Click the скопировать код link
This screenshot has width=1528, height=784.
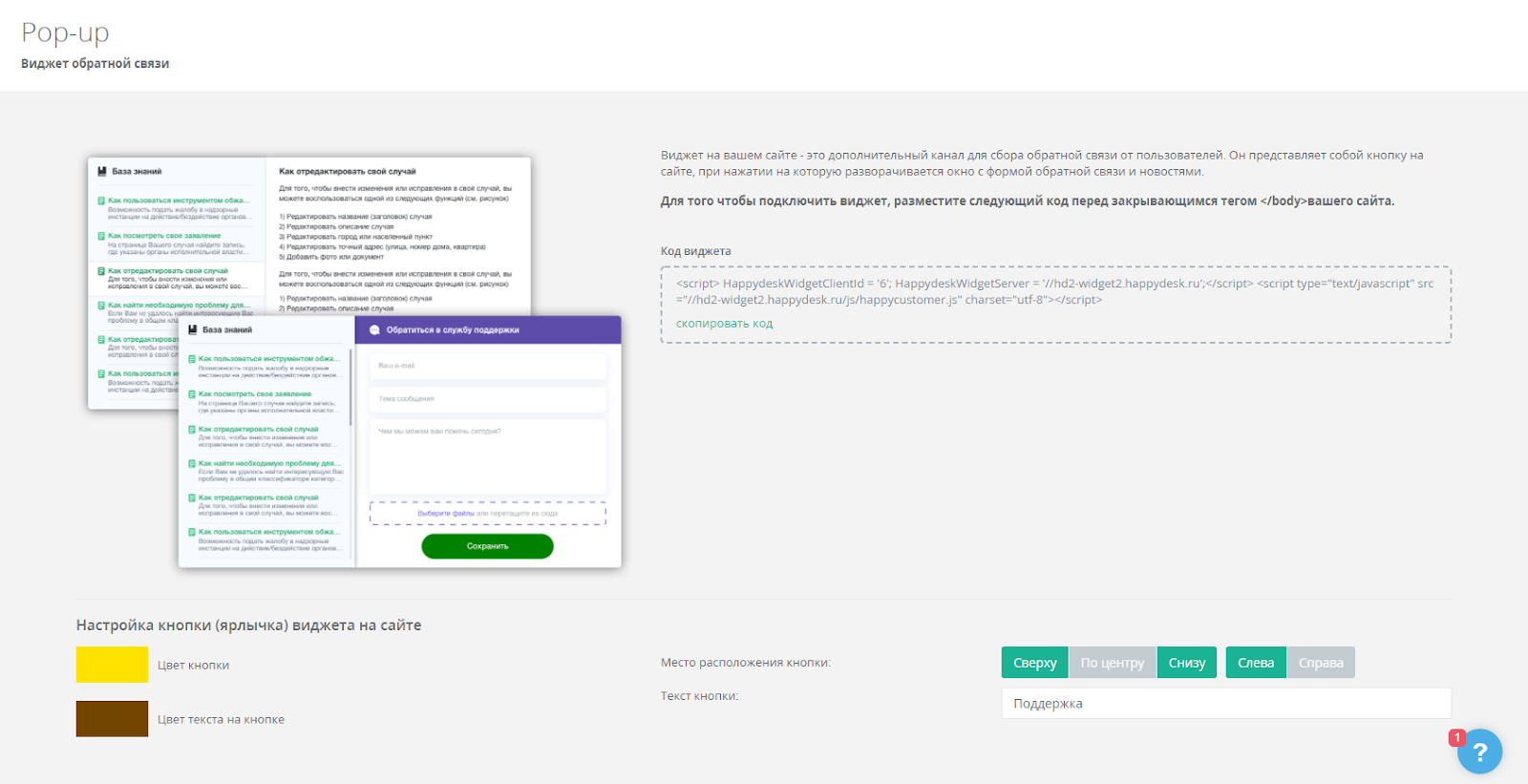[x=724, y=324]
